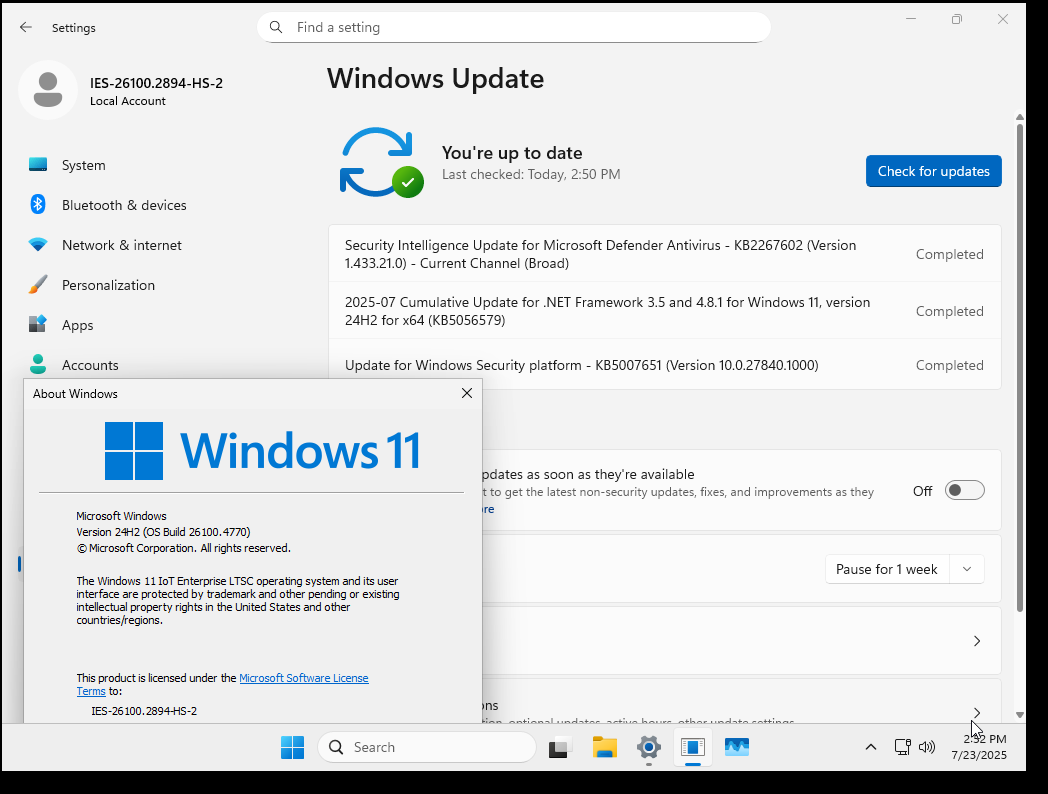The width and height of the screenshot is (1048, 794).
Task: Click the network status tray icon
Action: tap(902, 747)
